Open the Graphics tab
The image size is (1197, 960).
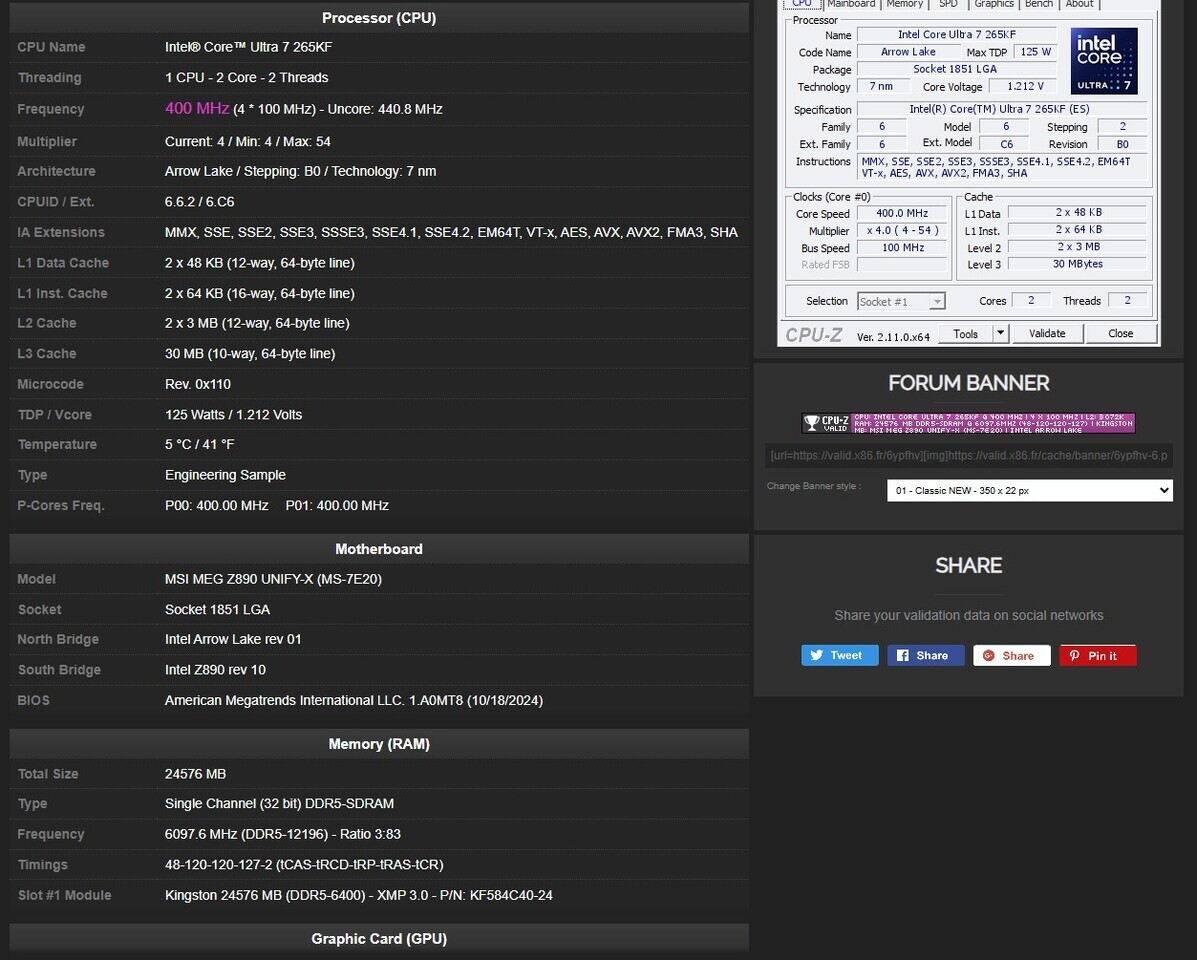tap(993, 4)
